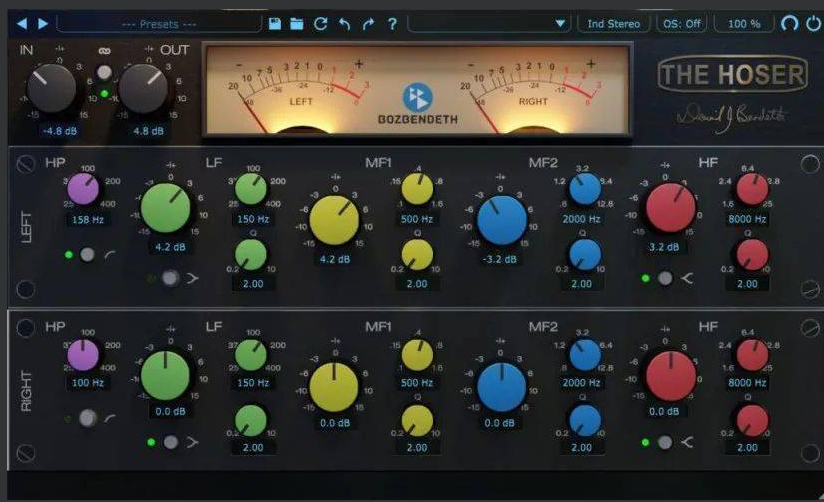Open preset folder icon
The width and height of the screenshot is (824, 502).
[297, 24]
